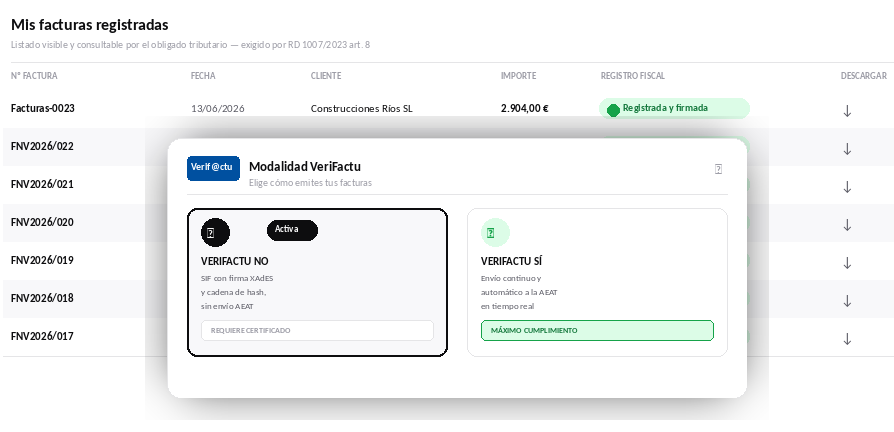Click the REQUIERE CERTIFICADO label

(x=317, y=331)
